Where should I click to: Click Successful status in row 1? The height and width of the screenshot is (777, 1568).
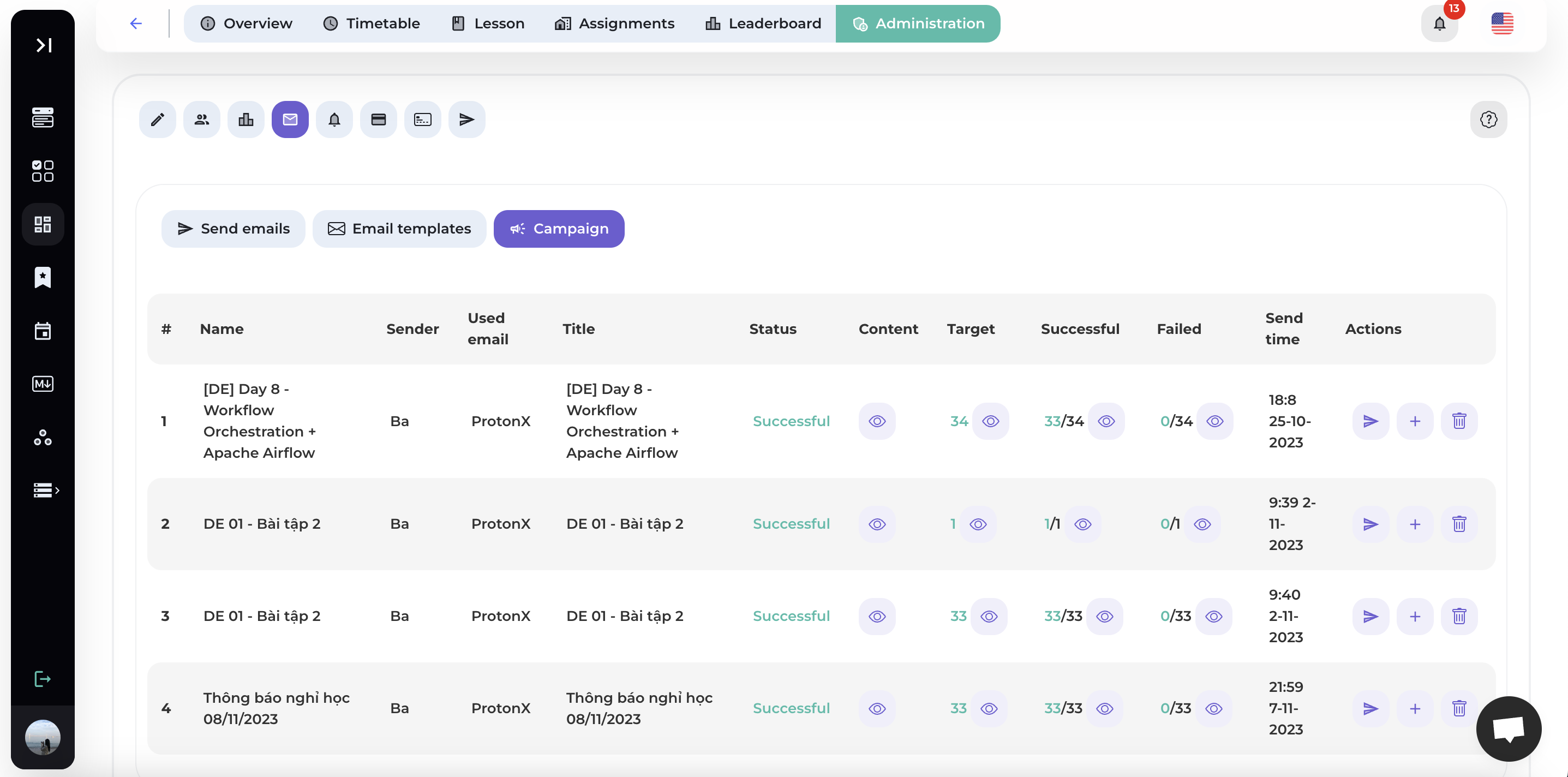(791, 421)
